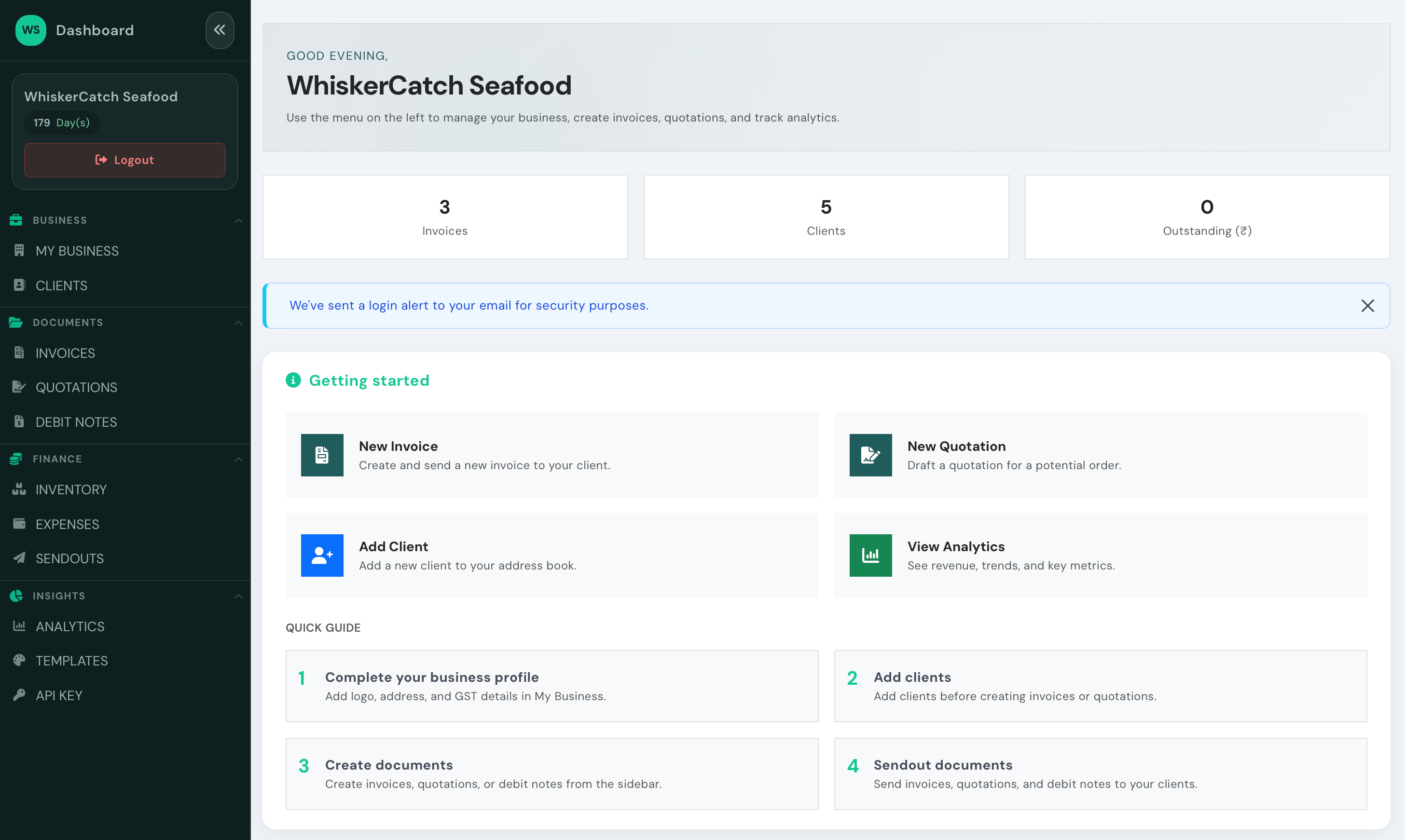Click the Expenses wallet icon

click(x=19, y=524)
